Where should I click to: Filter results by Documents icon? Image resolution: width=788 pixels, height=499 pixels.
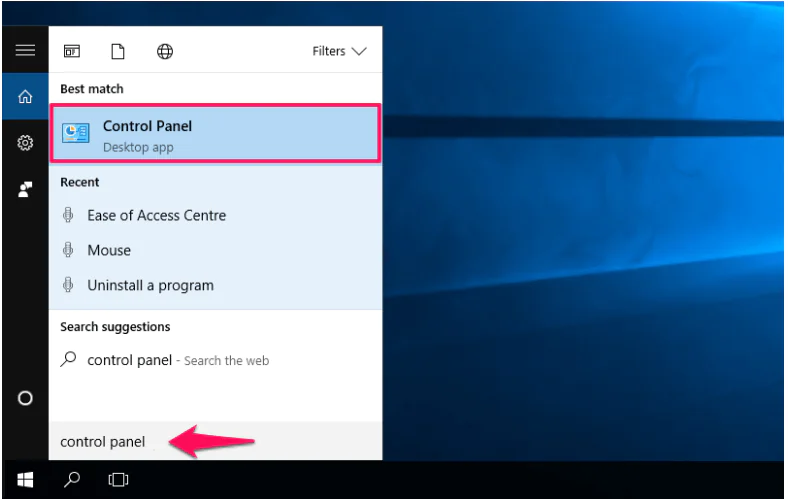click(118, 51)
